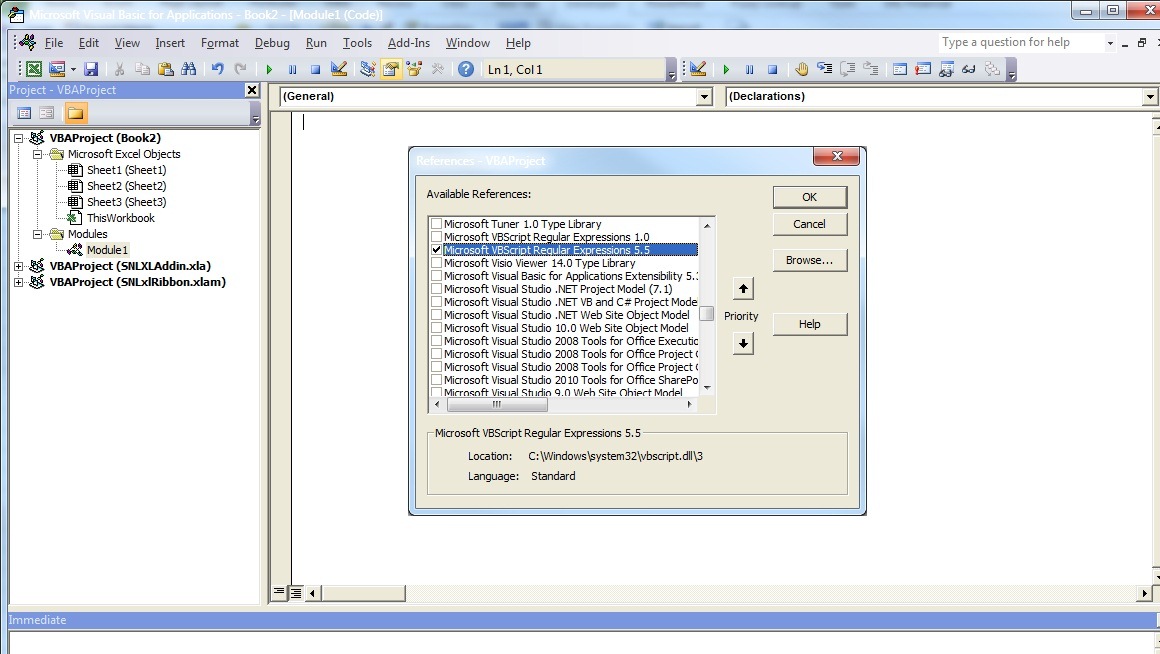Image resolution: width=1160 pixels, height=654 pixels.
Task: Open the Object Browser icon
Action: pos(414,70)
